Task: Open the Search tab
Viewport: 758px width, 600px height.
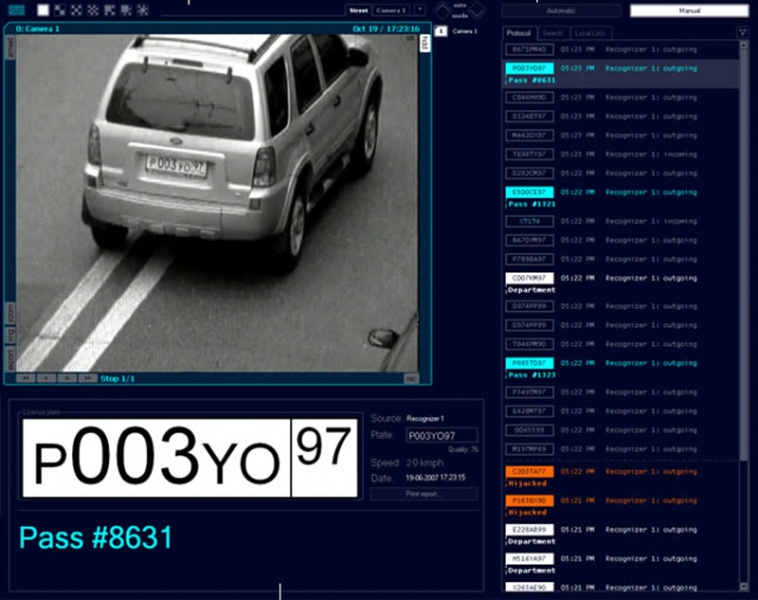Action: pos(552,33)
